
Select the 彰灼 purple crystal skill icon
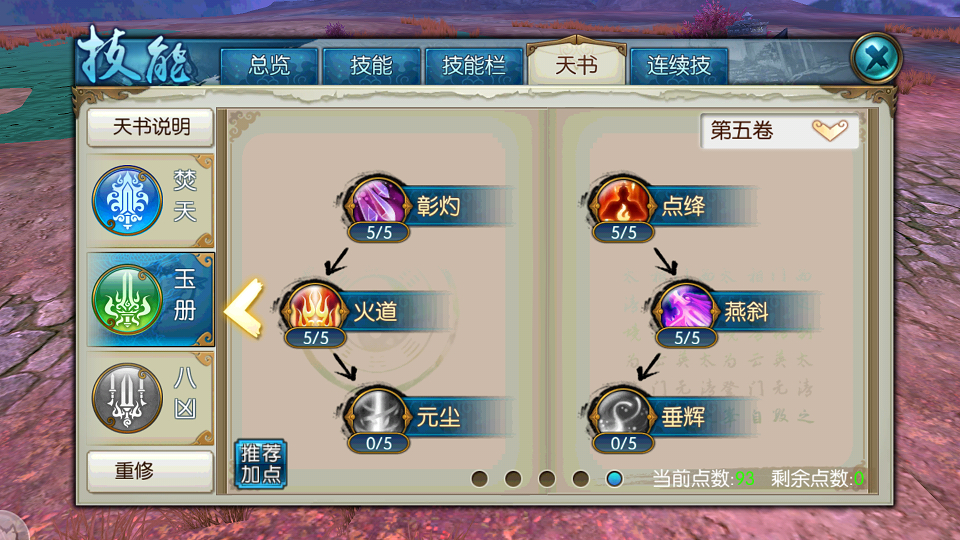(x=378, y=202)
